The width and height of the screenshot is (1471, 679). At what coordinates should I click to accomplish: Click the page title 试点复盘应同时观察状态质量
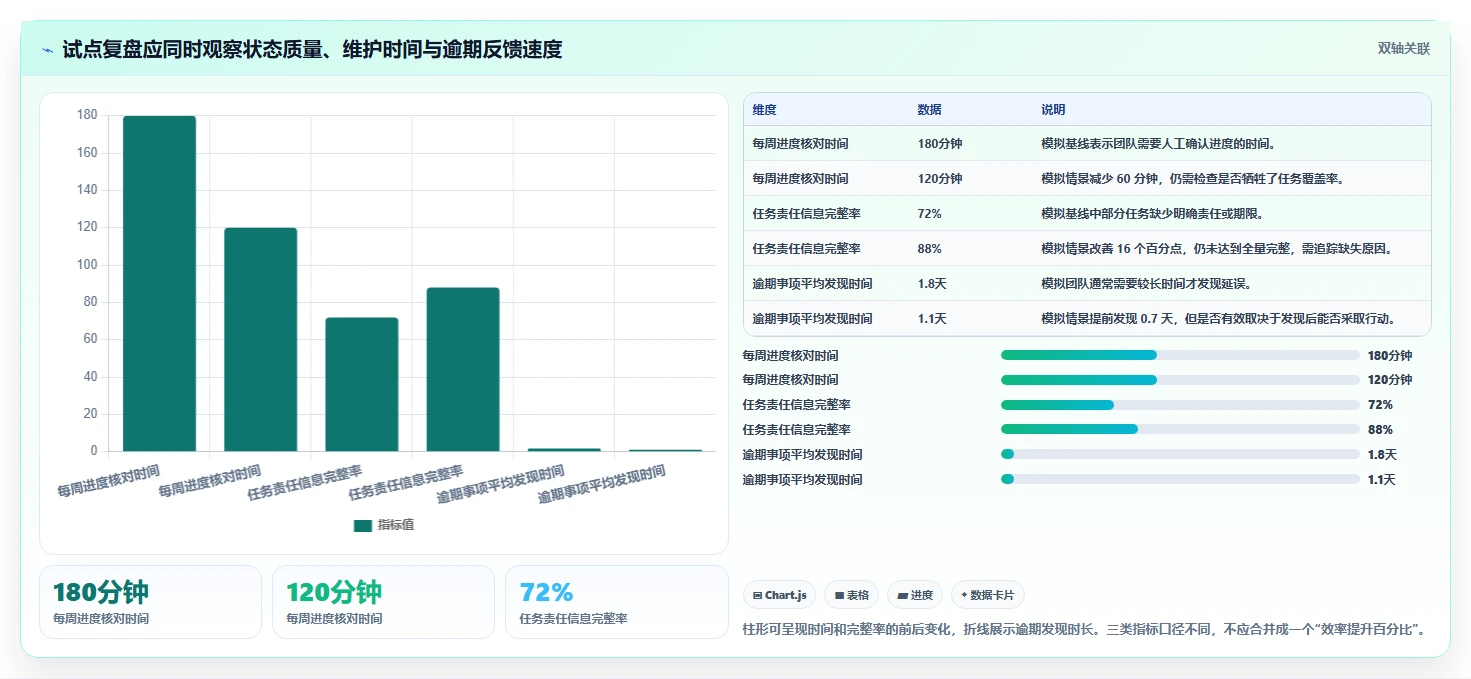pos(312,49)
